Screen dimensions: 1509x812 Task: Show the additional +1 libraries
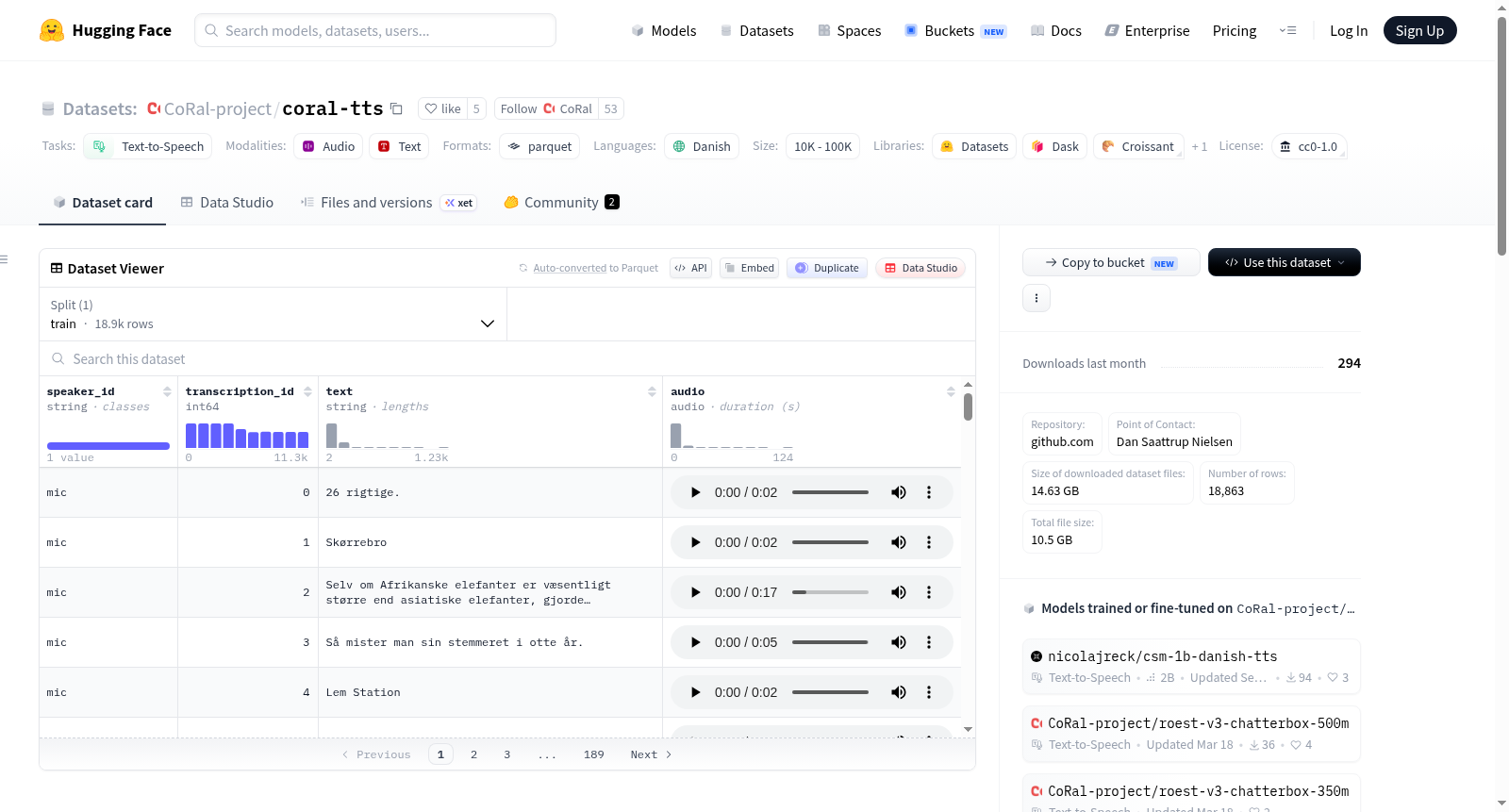(1200, 146)
